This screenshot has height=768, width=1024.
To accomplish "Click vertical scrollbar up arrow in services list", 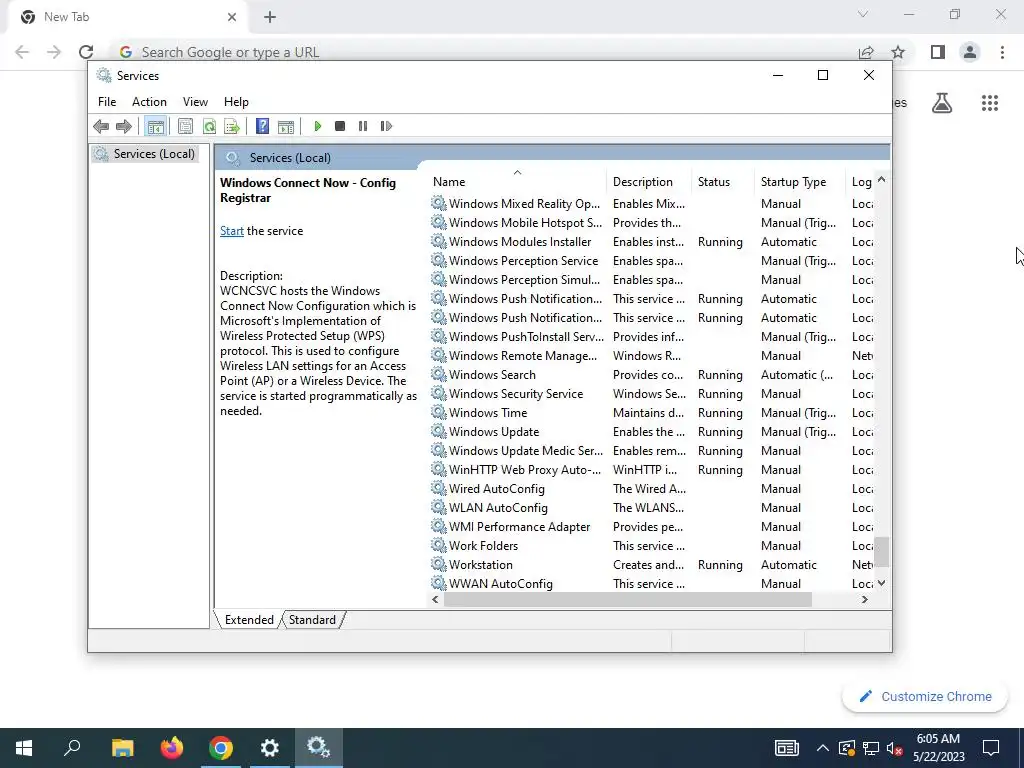I will (x=882, y=180).
